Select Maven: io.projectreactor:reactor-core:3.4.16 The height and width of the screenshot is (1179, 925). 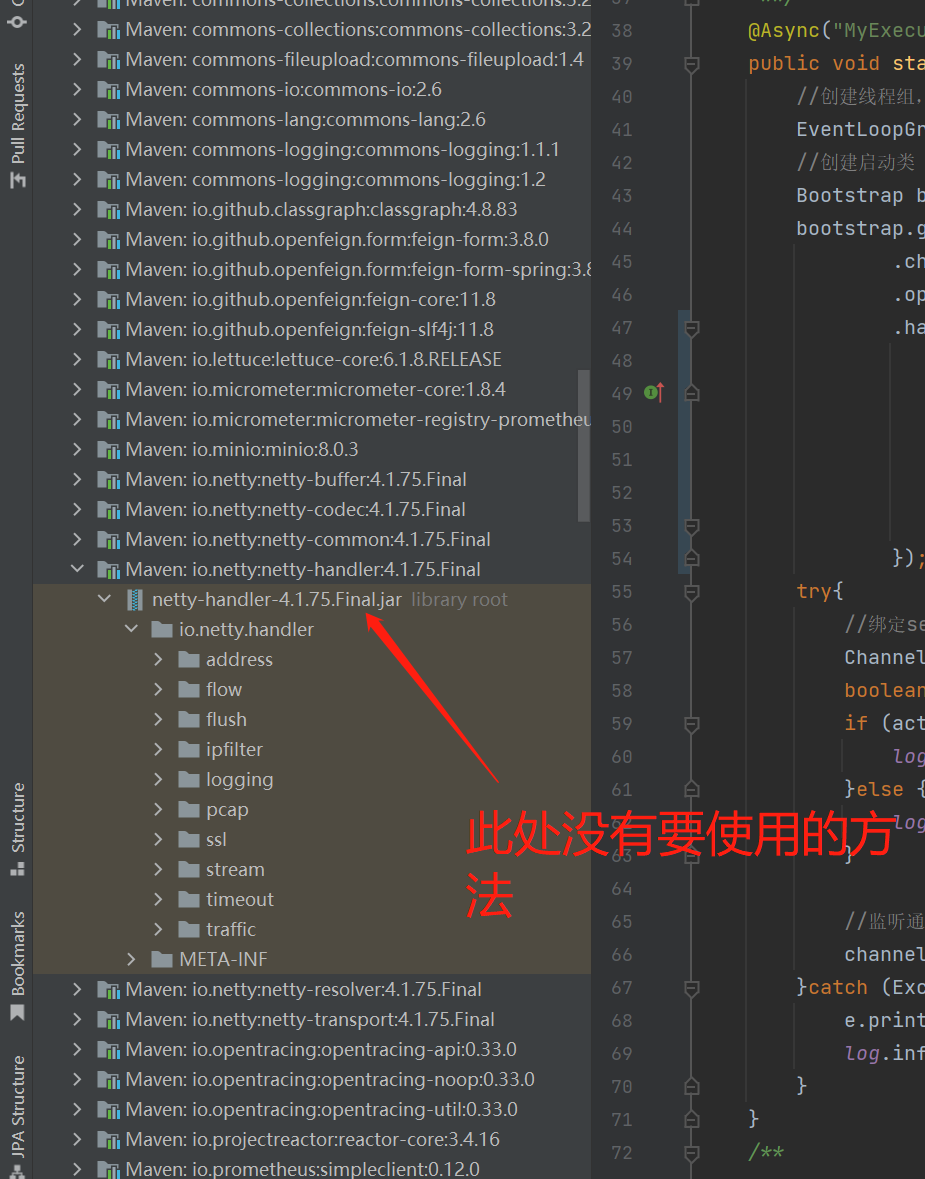(x=311, y=1140)
